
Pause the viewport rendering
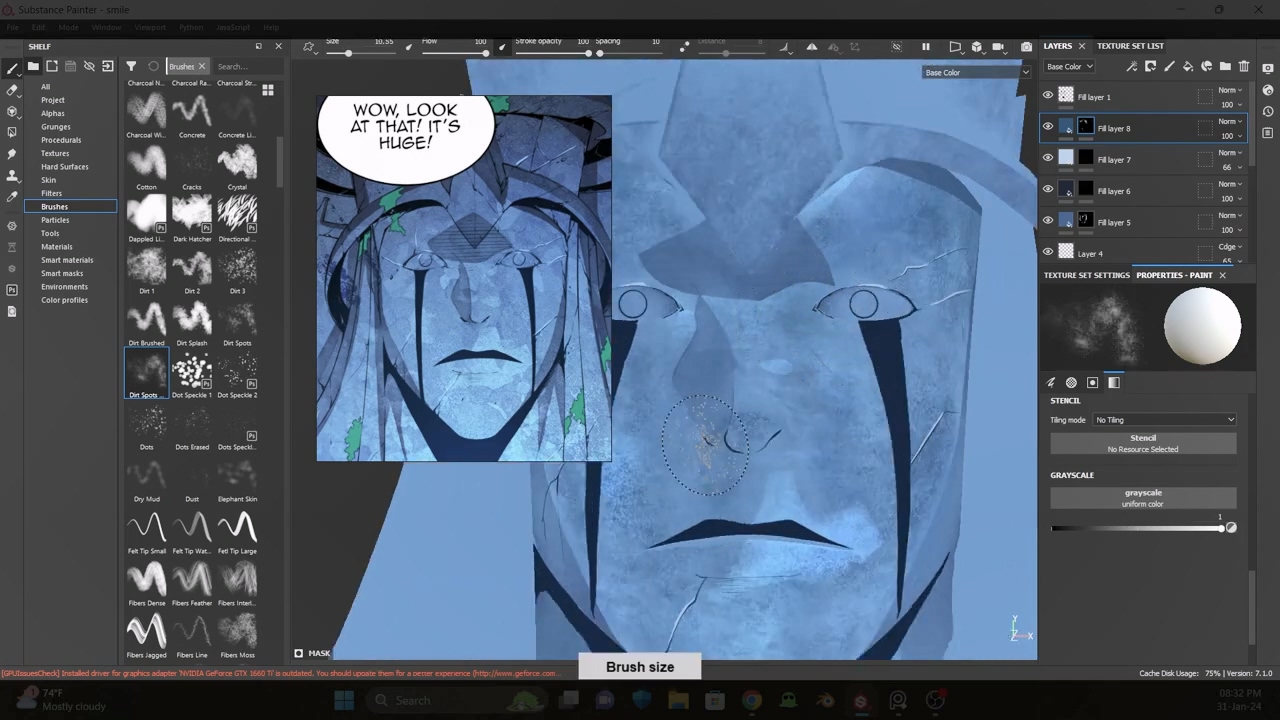tap(926, 47)
